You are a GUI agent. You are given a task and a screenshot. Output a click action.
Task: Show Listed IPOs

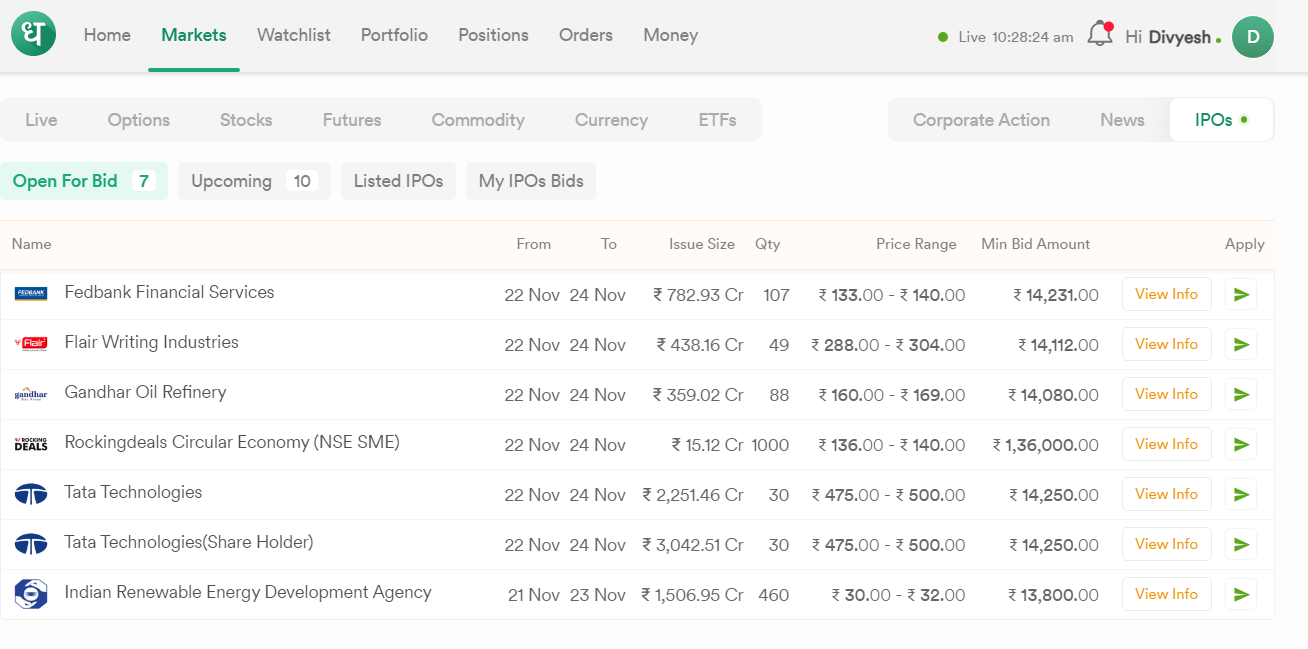(x=398, y=181)
